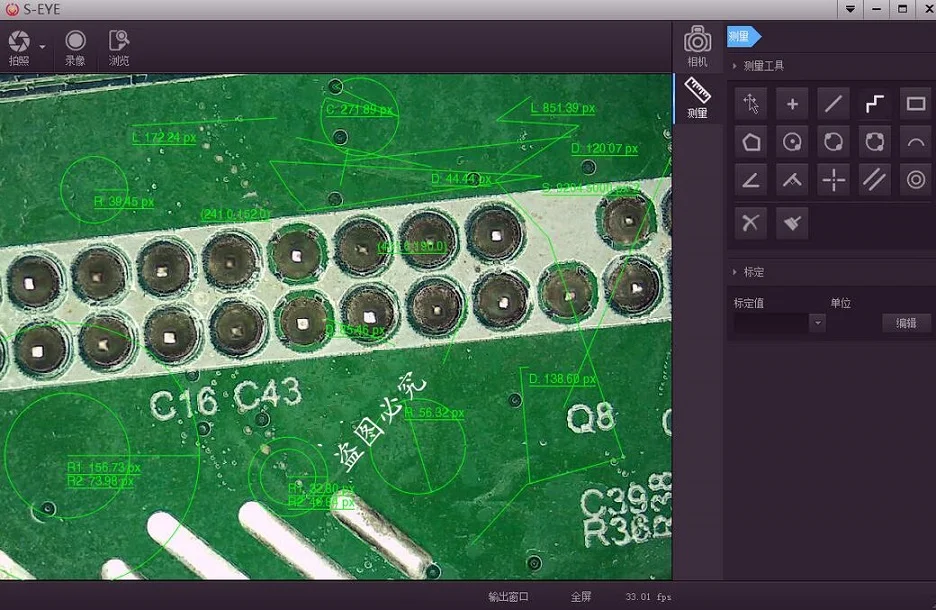Pick the crosshair center mark tool
The image size is (936, 610).
(833, 180)
